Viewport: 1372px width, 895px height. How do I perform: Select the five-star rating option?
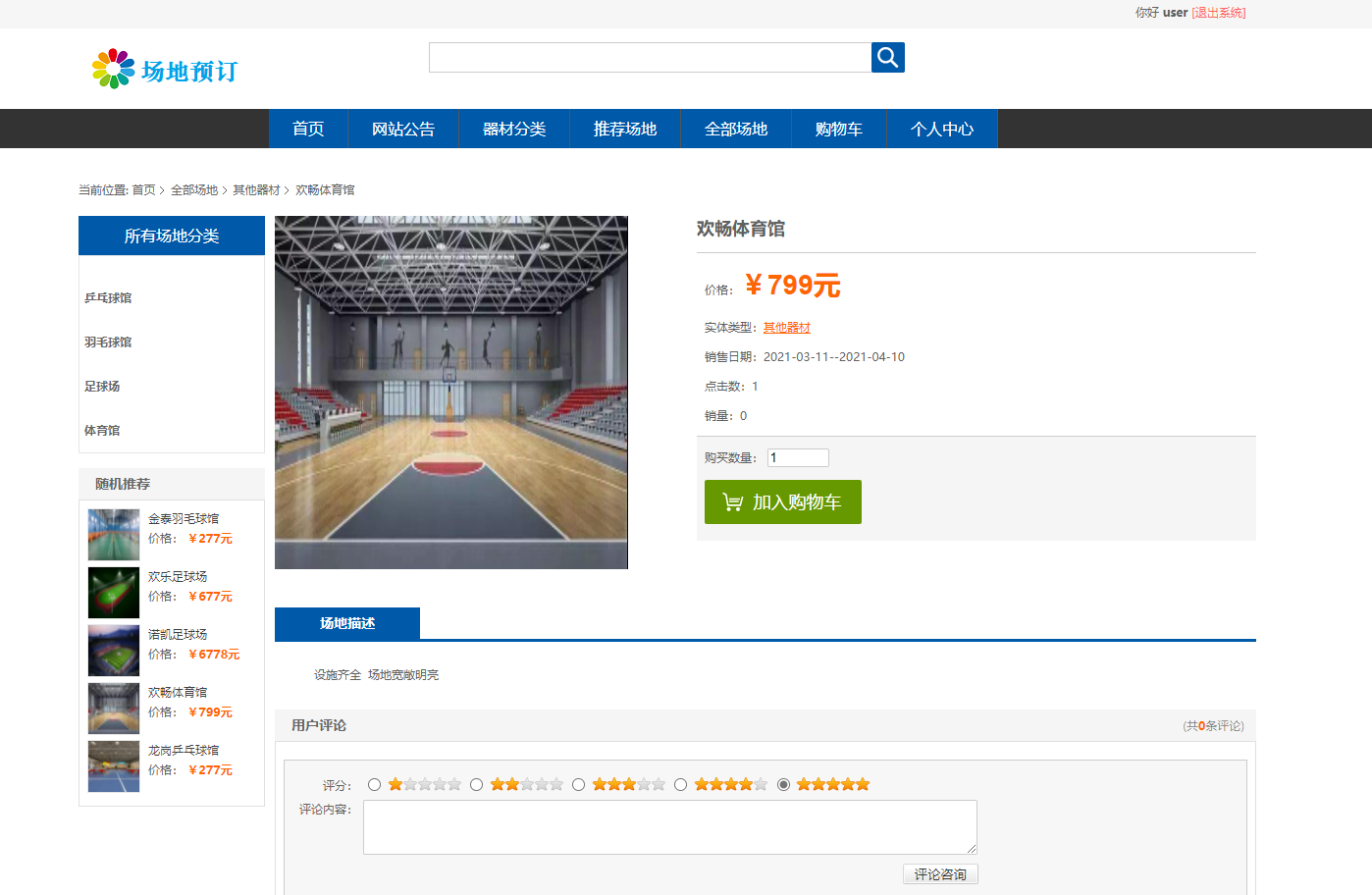(x=782, y=784)
